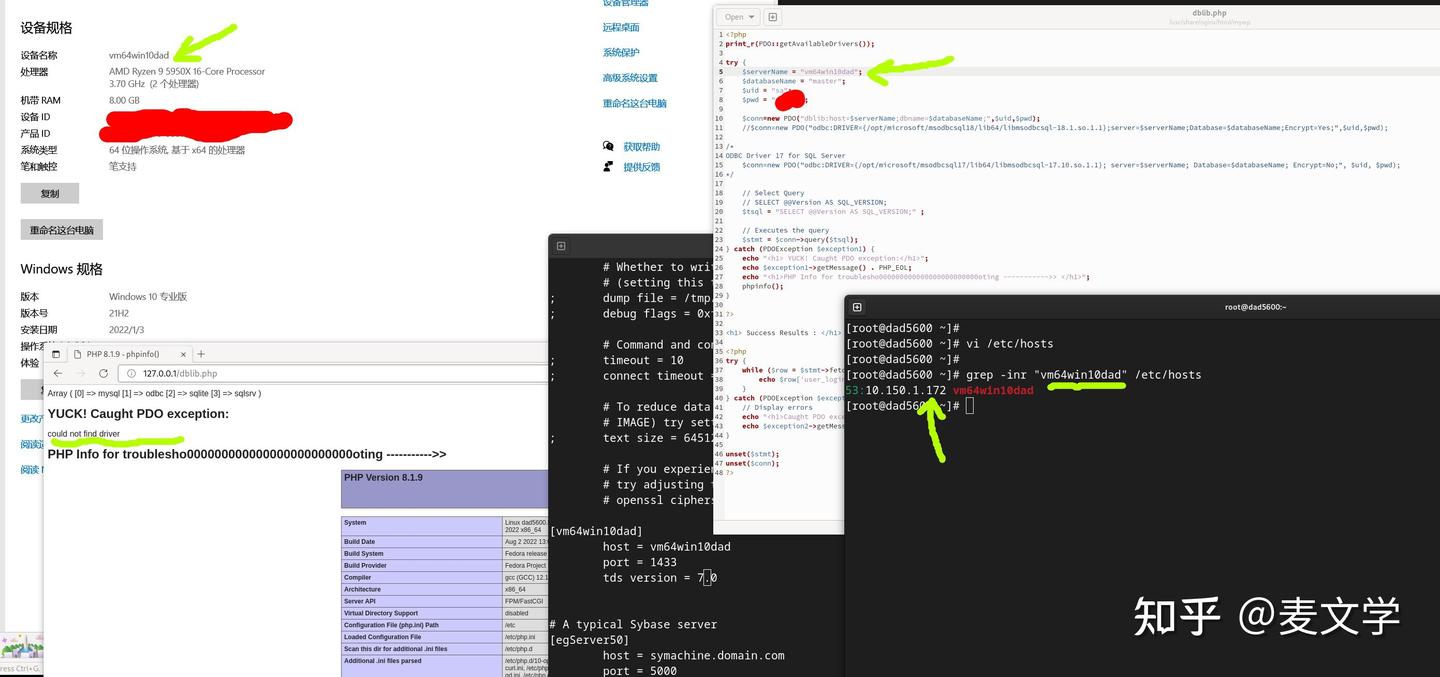The height and width of the screenshot is (677, 1440).
Task: Click 'YUCK! Caught PDO exception:' heading
Action: tap(138, 414)
